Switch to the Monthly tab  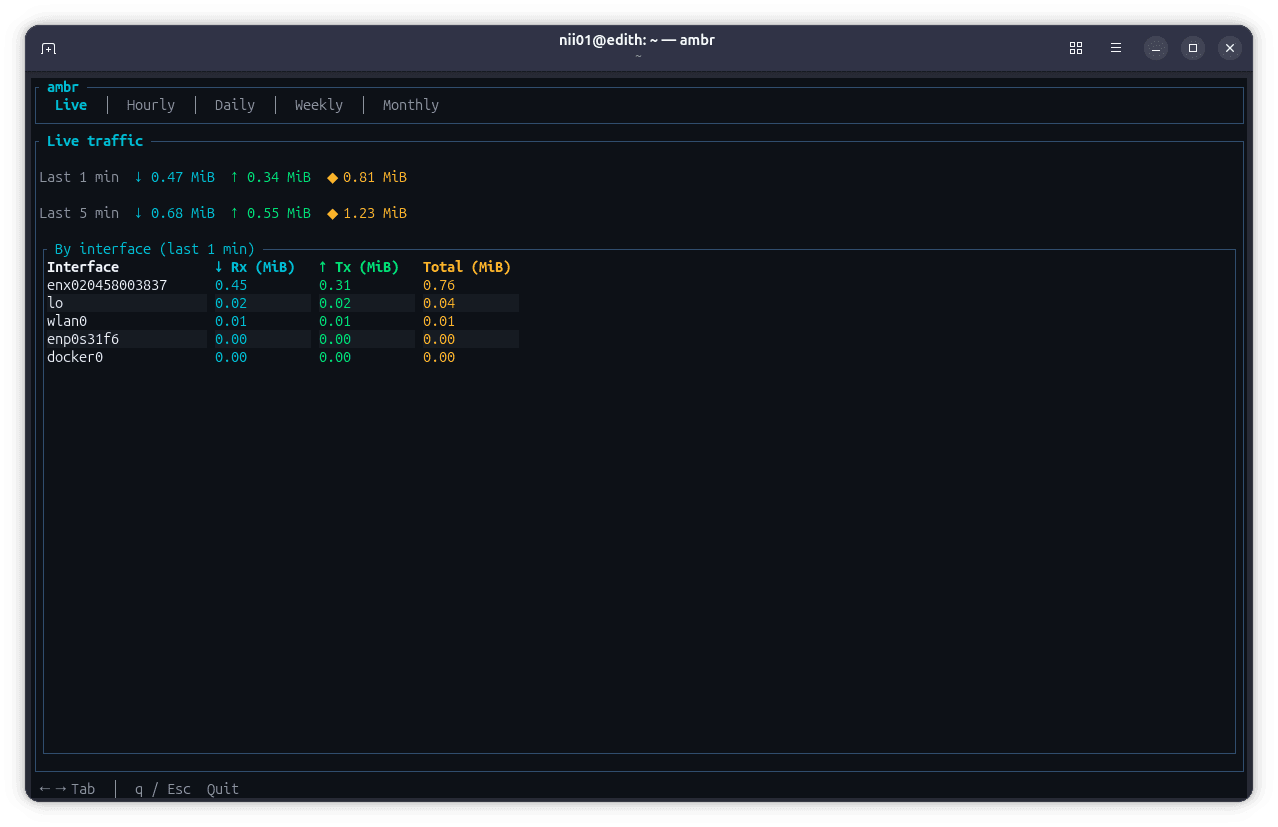(x=411, y=105)
